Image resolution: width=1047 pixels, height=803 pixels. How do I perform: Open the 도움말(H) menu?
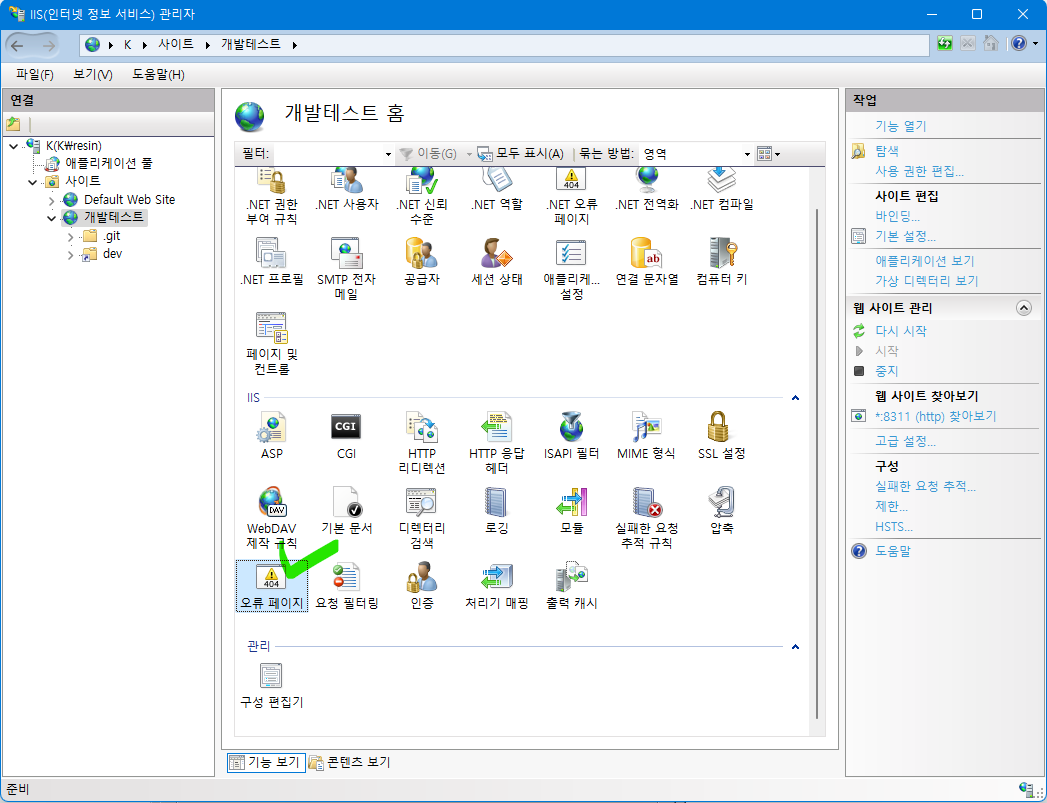(x=158, y=75)
